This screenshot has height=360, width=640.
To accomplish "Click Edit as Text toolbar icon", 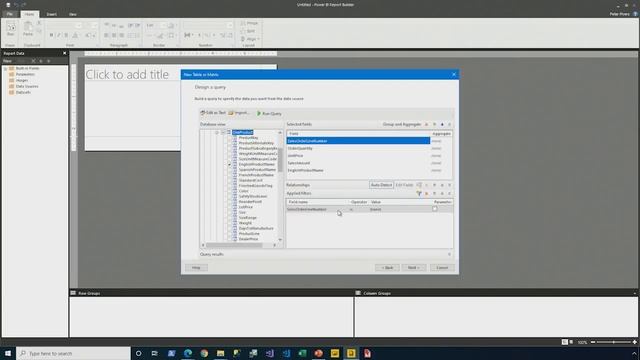I will tap(203, 113).
